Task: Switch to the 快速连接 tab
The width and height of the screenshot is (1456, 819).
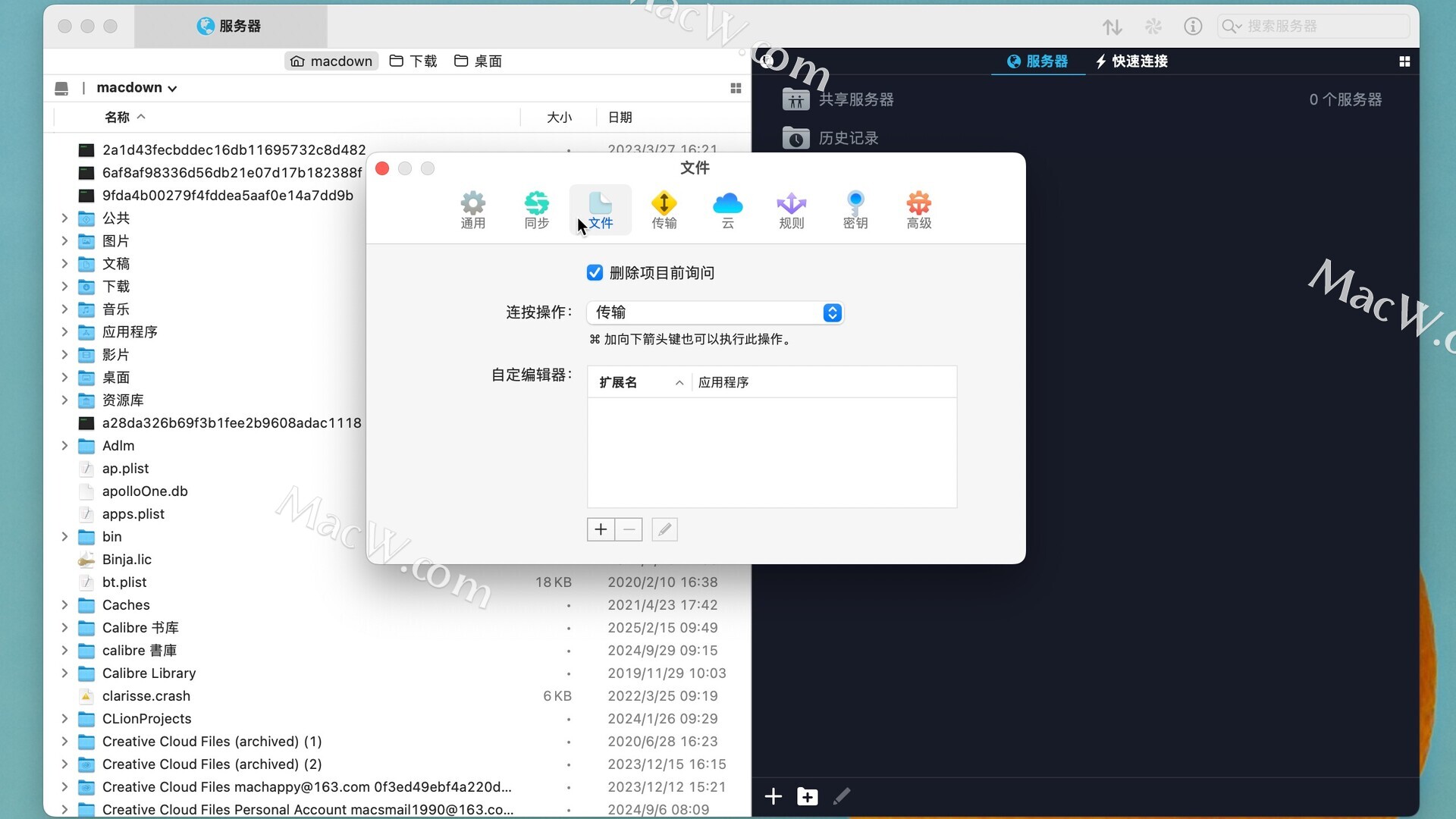Action: (1131, 61)
